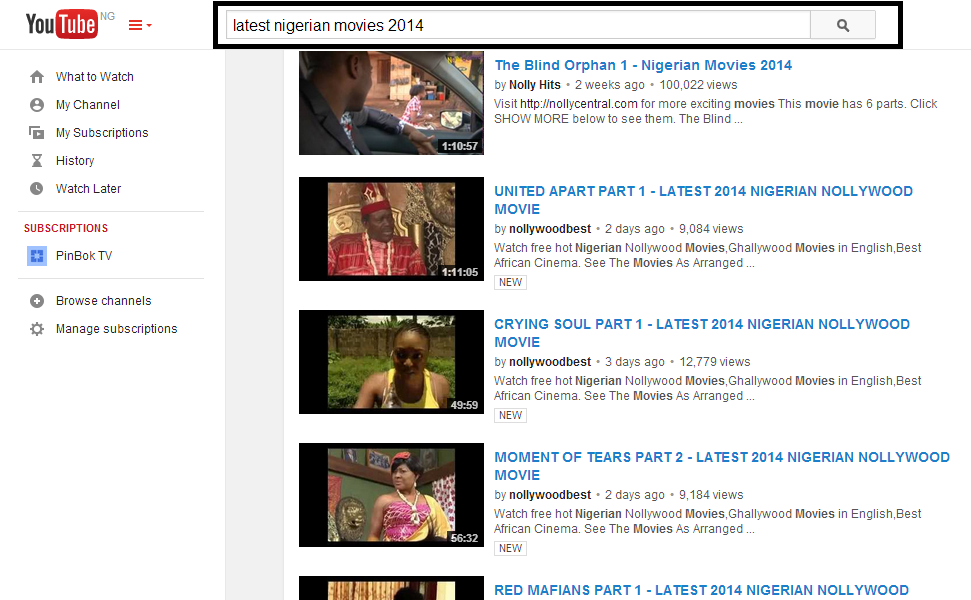
Task: Click the 1:11:05 duration label
Action: 459,272
